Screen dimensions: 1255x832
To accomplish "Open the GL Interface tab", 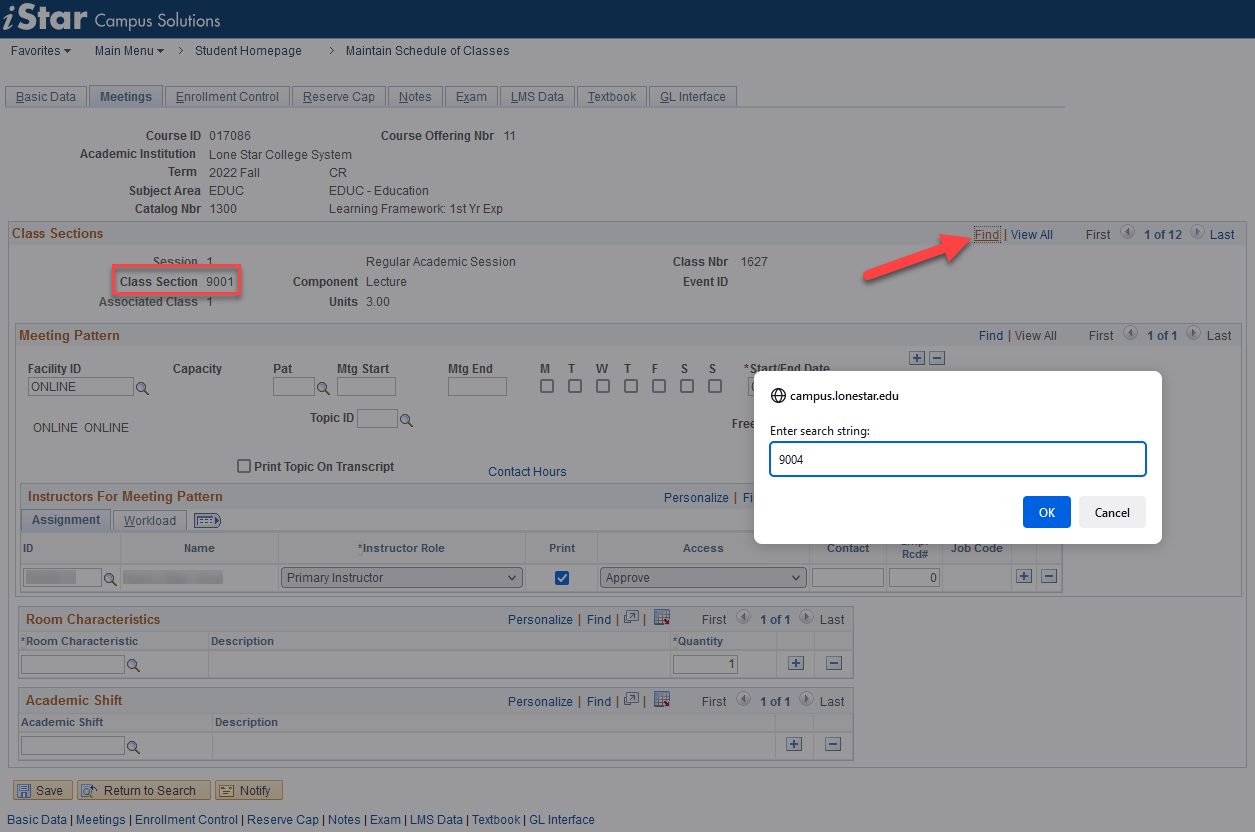I will pyautogui.click(x=693, y=97).
